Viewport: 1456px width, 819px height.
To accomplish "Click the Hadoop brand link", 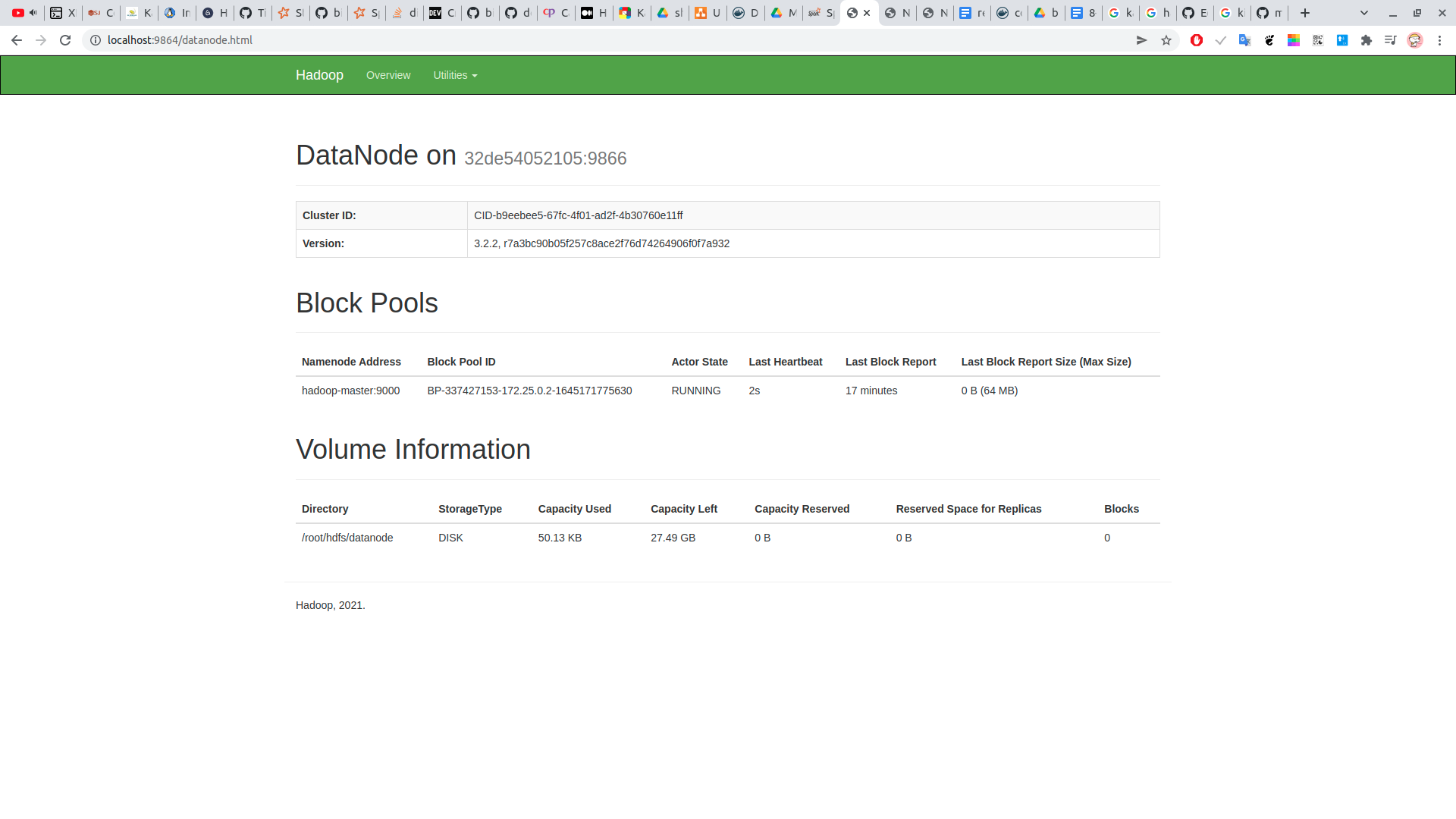I will point(319,75).
